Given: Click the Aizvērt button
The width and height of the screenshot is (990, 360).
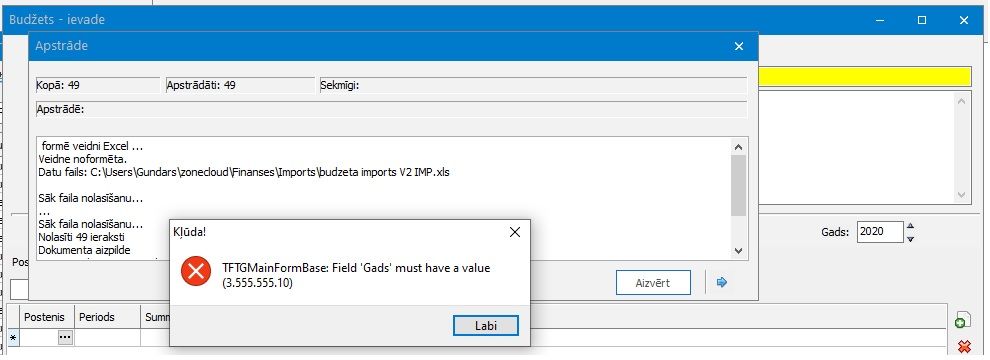Looking at the screenshot, I should coord(653,283).
